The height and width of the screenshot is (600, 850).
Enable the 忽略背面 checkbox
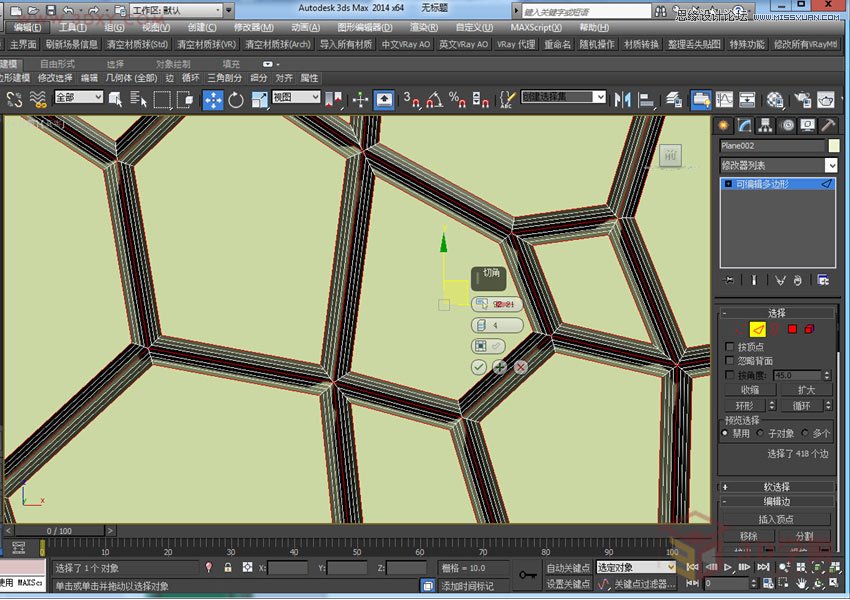tap(730, 360)
